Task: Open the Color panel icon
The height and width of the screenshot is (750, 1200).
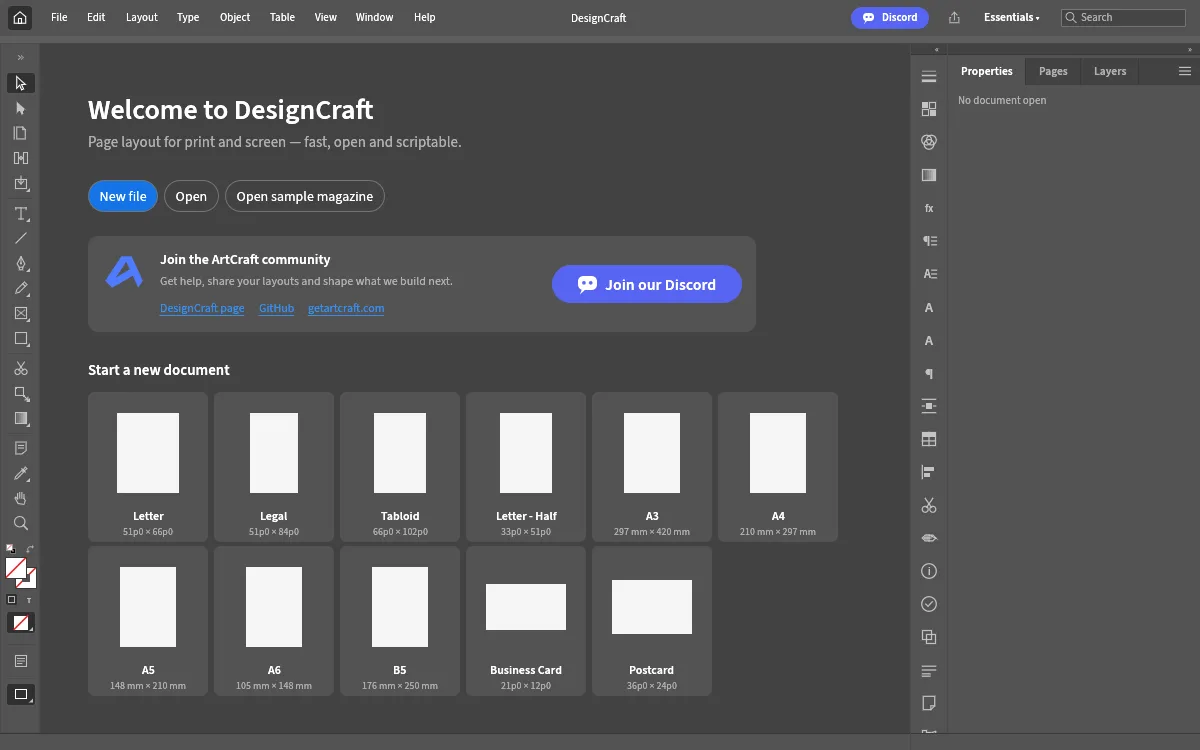Action: coord(929,142)
